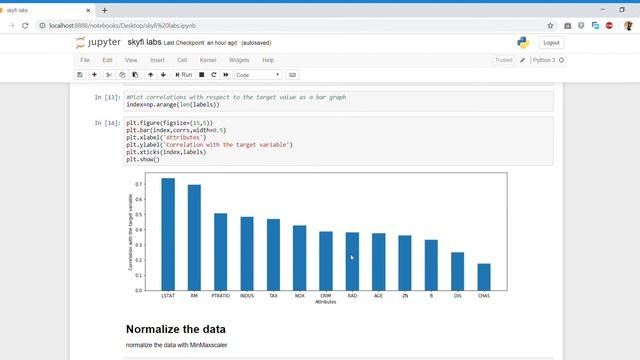
Task: Open the Edit menu
Action: pos(107,60)
